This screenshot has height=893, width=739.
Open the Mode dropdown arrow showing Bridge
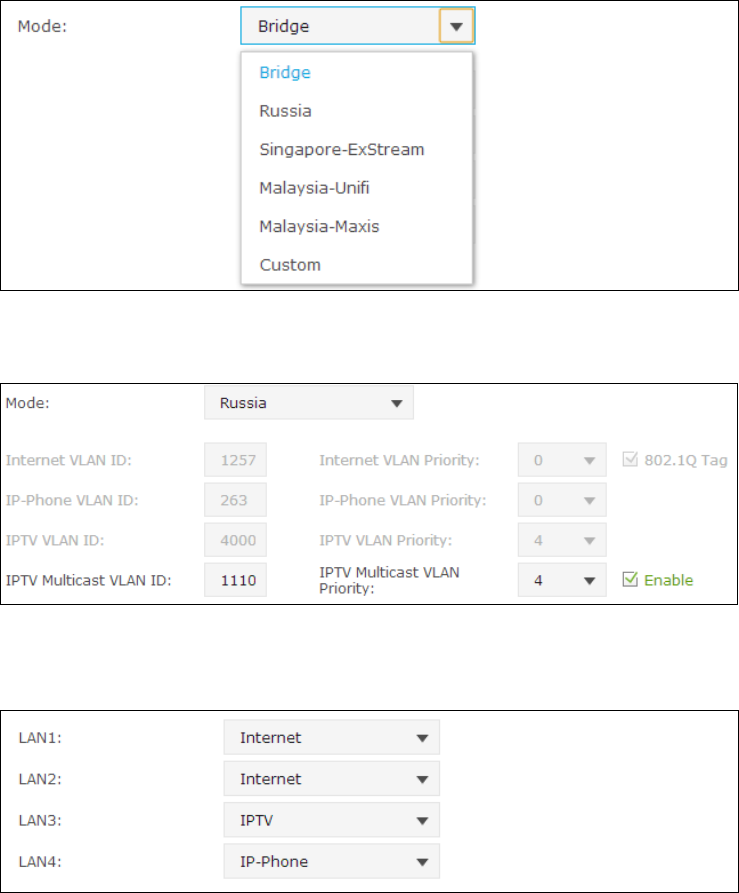[456, 26]
